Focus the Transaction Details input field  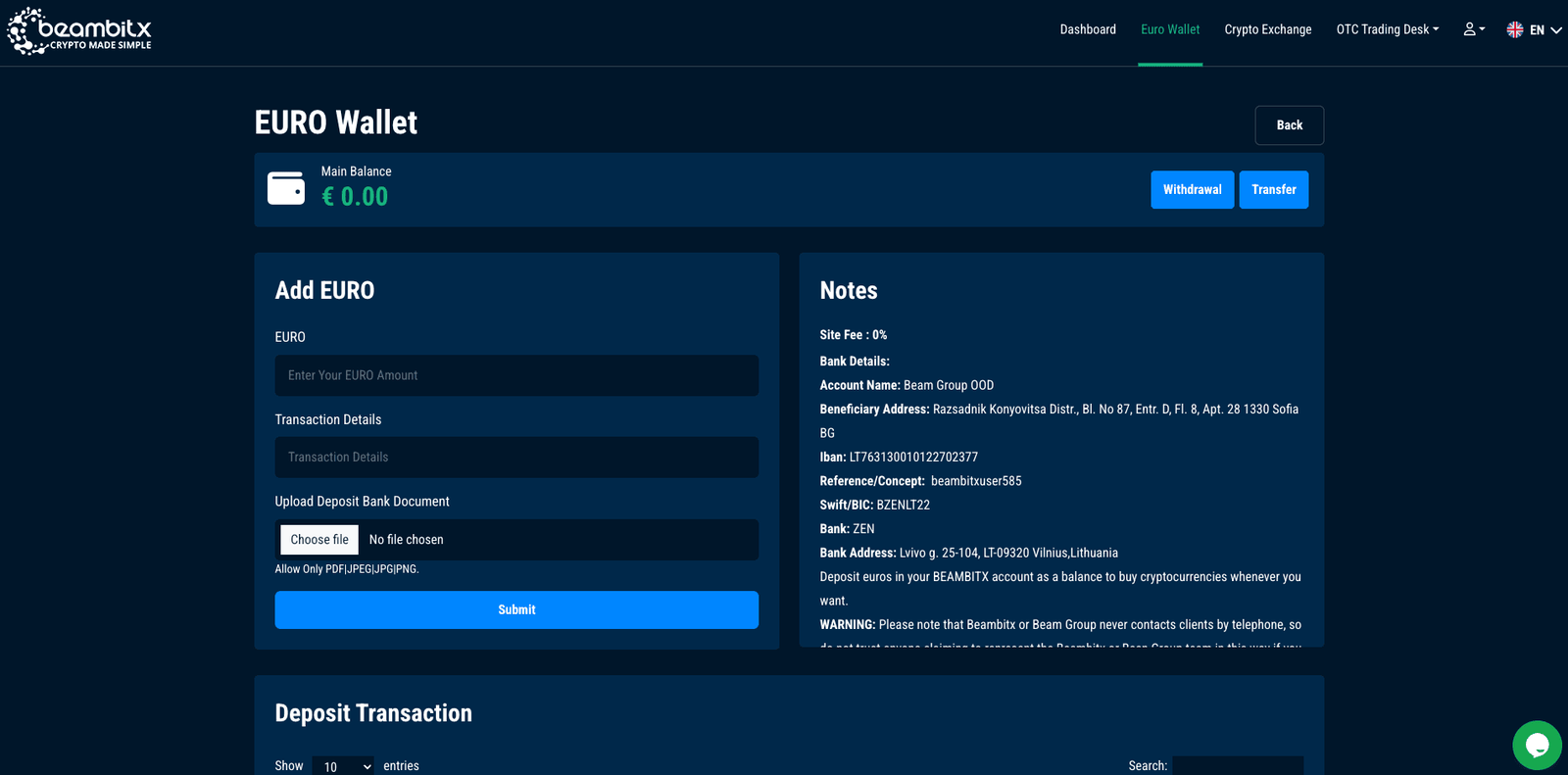point(516,458)
